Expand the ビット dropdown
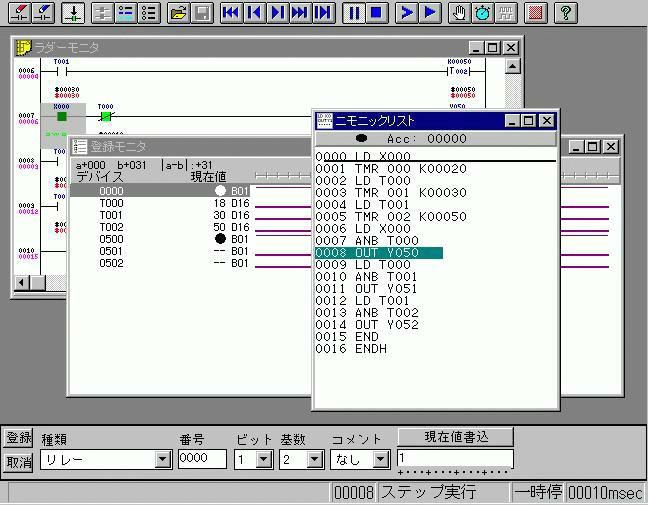This screenshot has height=505, width=648. 264,459
